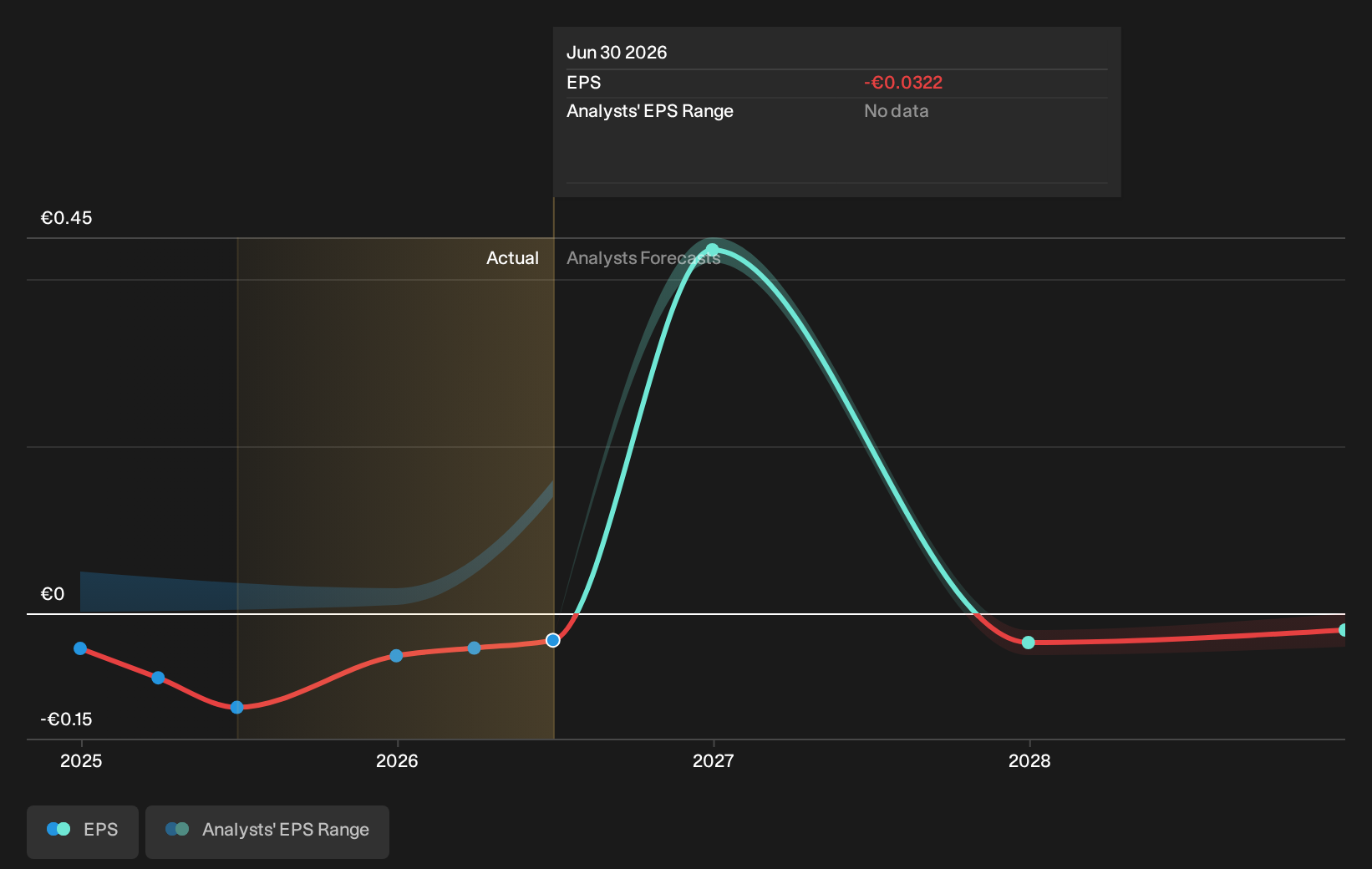Click the Analysts Forecasts label

pyautogui.click(x=643, y=258)
